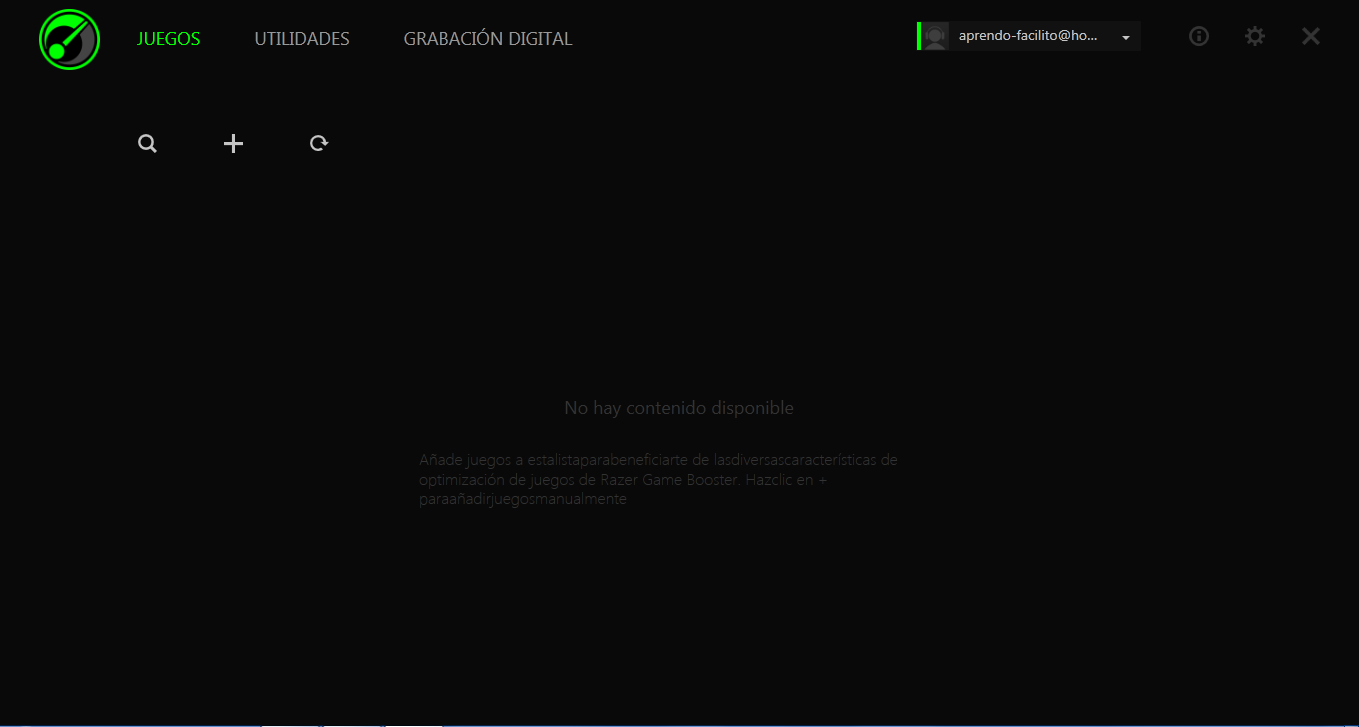Open the Razer Game Booster logo

pos(68,39)
